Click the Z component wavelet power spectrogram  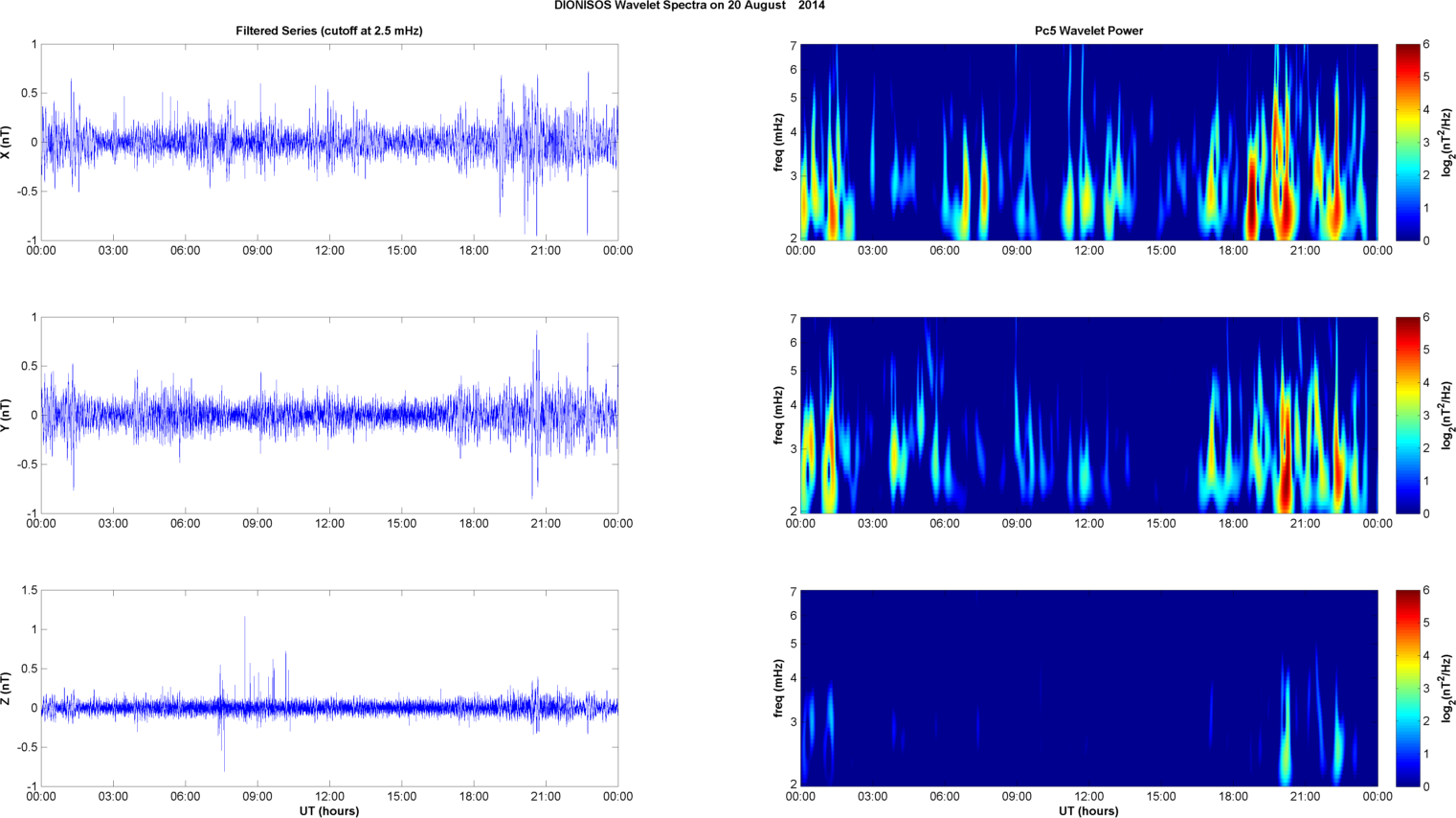click(x=1088, y=689)
